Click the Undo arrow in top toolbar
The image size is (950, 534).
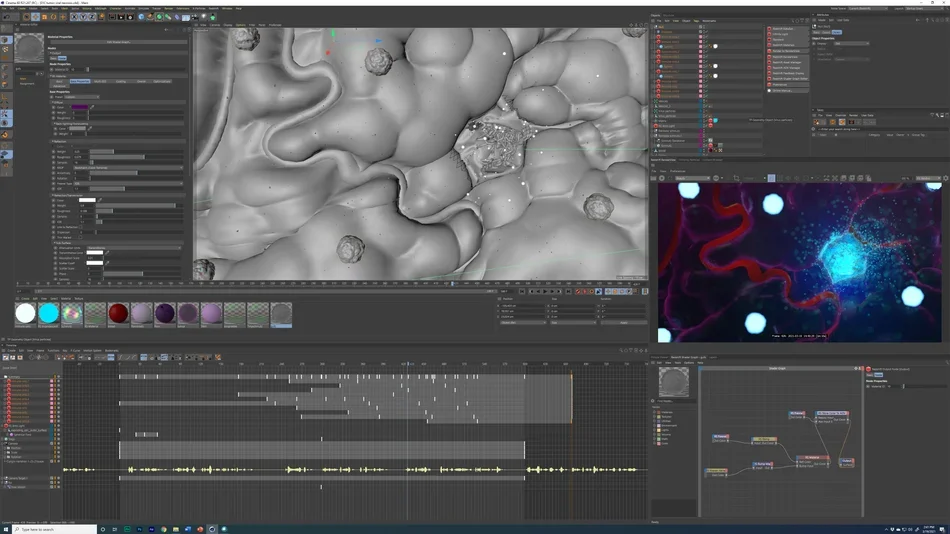pos(6,17)
